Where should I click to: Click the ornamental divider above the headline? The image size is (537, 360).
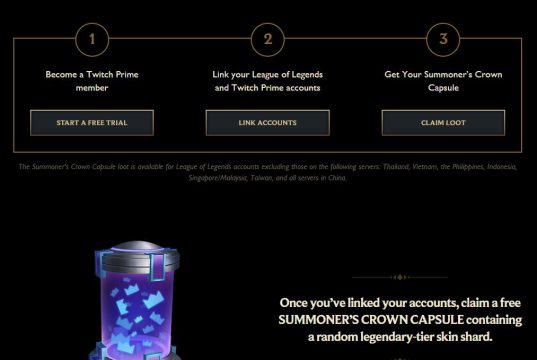coord(400,277)
